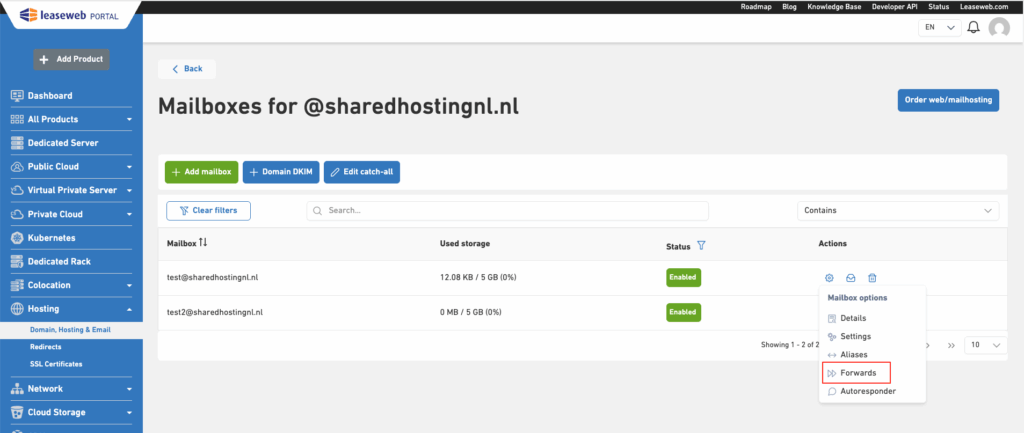Click the Hosting globe icon

18,309
